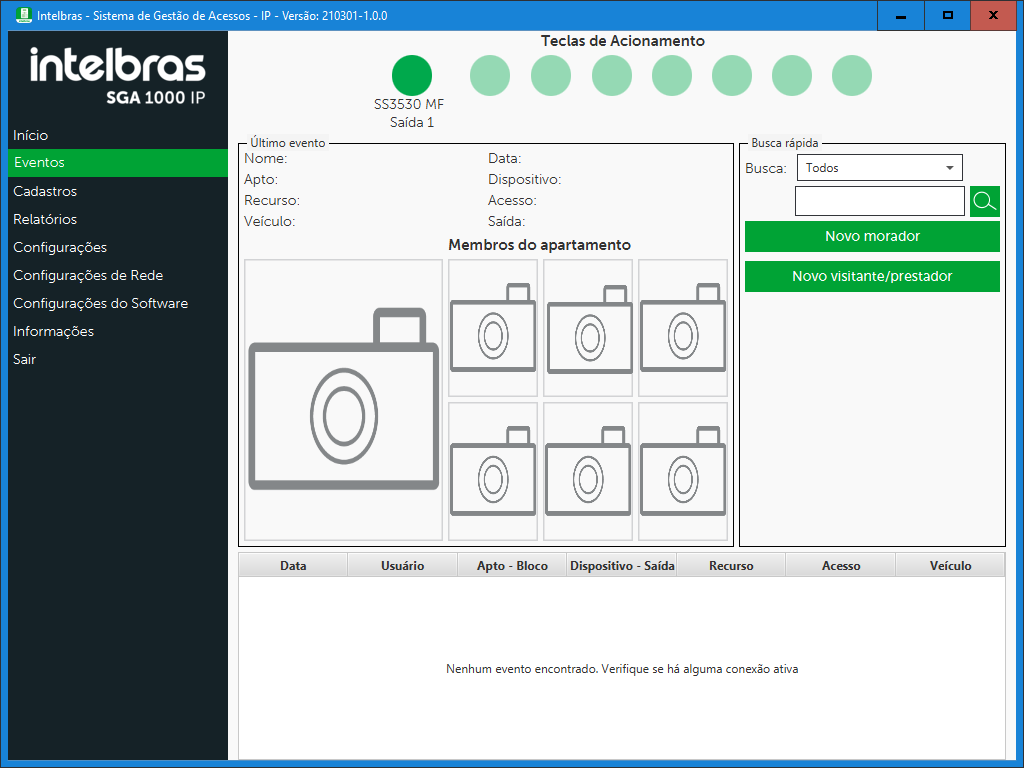Click the large camera photo placeholder
Image resolution: width=1024 pixels, height=768 pixels.
point(343,400)
